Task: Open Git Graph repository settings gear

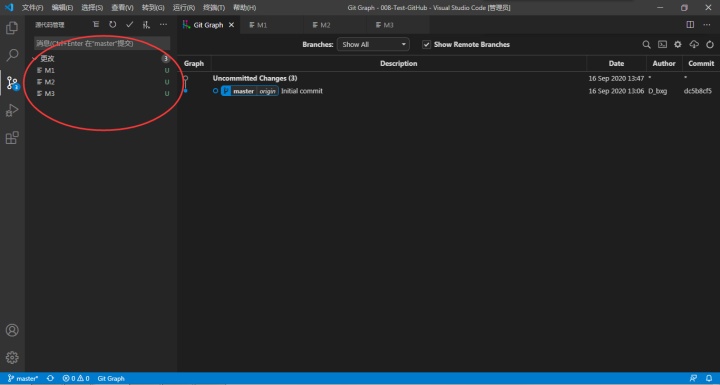Action: tap(678, 45)
